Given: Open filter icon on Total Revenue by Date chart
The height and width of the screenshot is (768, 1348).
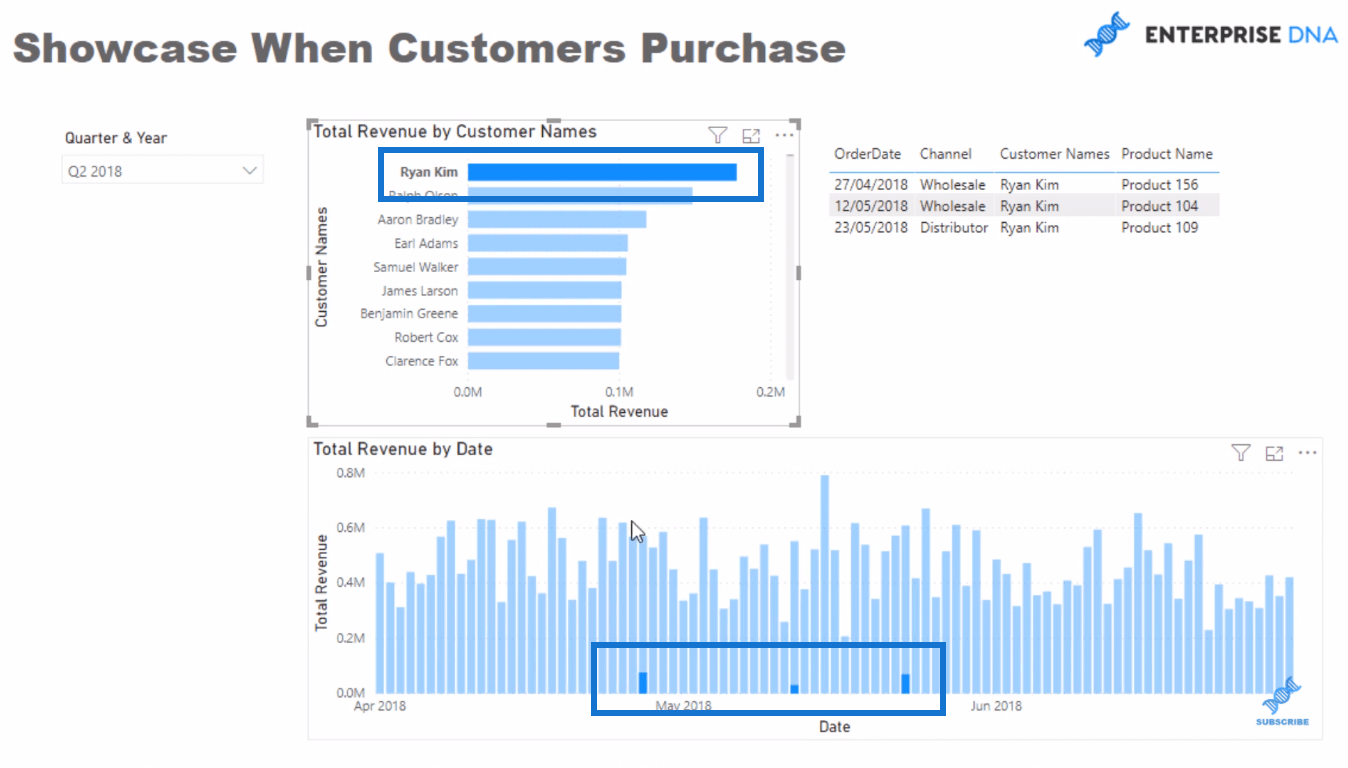Looking at the screenshot, I should coord(1241,453).
